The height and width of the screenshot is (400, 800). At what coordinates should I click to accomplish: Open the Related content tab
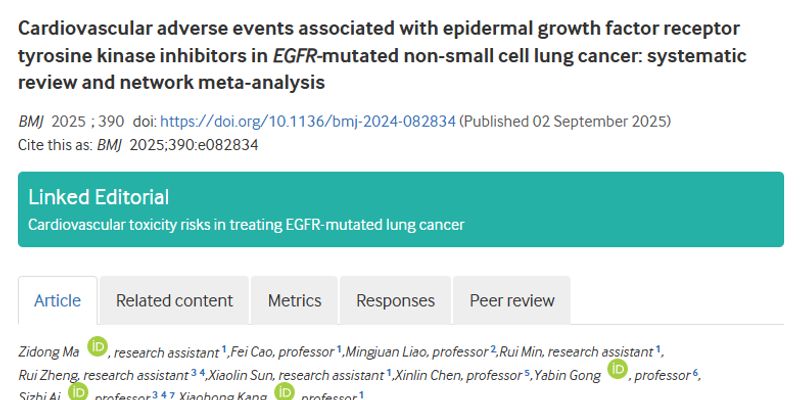174,300
